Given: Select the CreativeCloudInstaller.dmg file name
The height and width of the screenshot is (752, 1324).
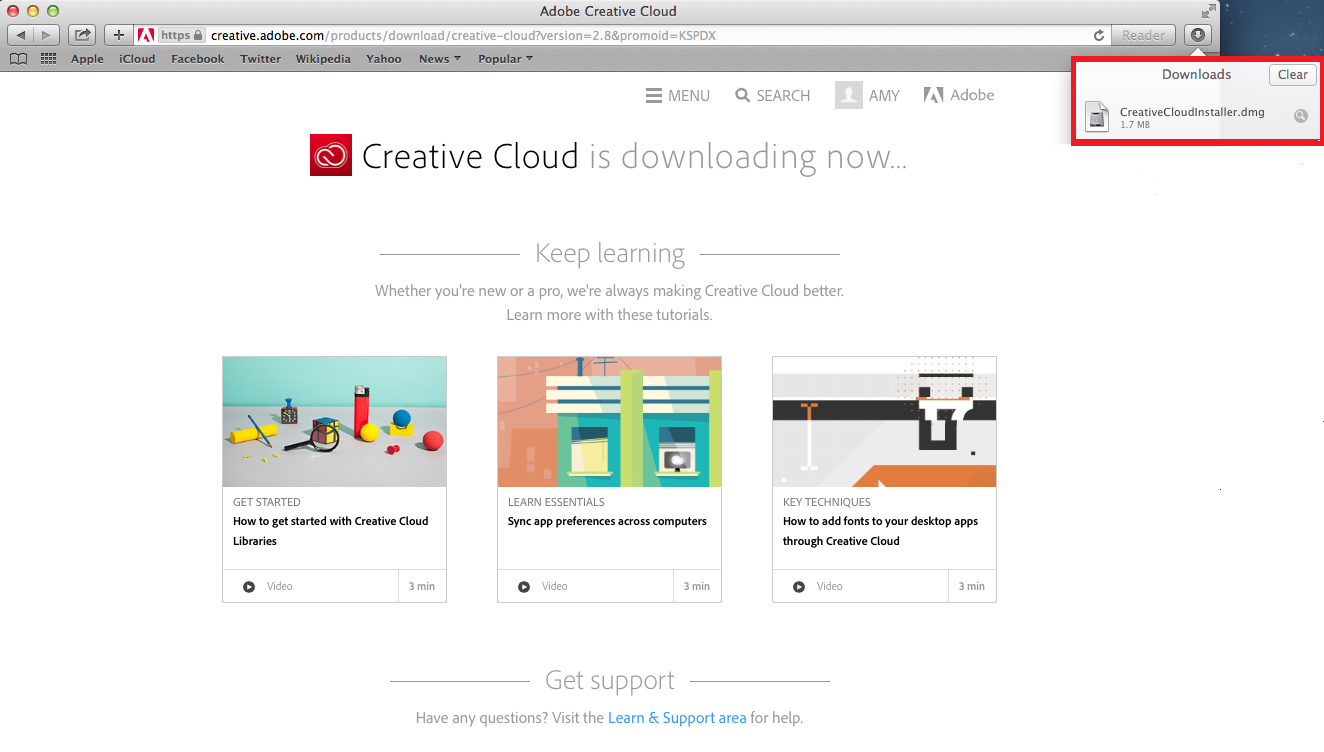Looking at the screenshot, I should click(x=1192, y=112).
